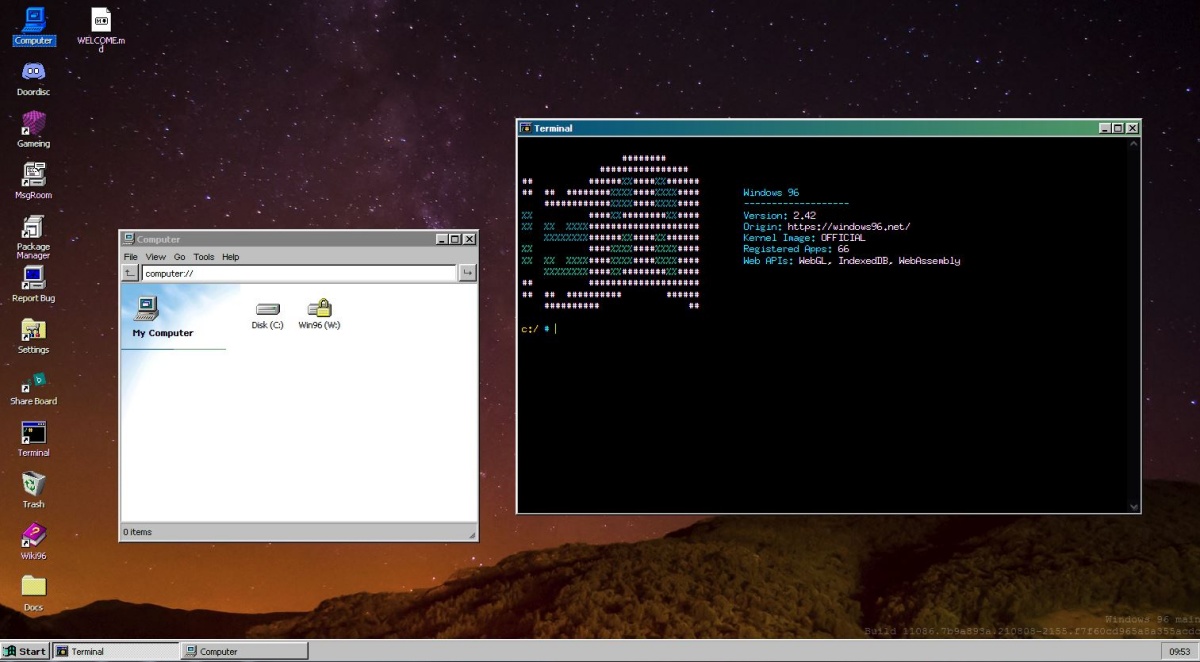Click the go arrow beside address bar
The width and height of the screenshot is (1200, 662).
coord(467,273)
